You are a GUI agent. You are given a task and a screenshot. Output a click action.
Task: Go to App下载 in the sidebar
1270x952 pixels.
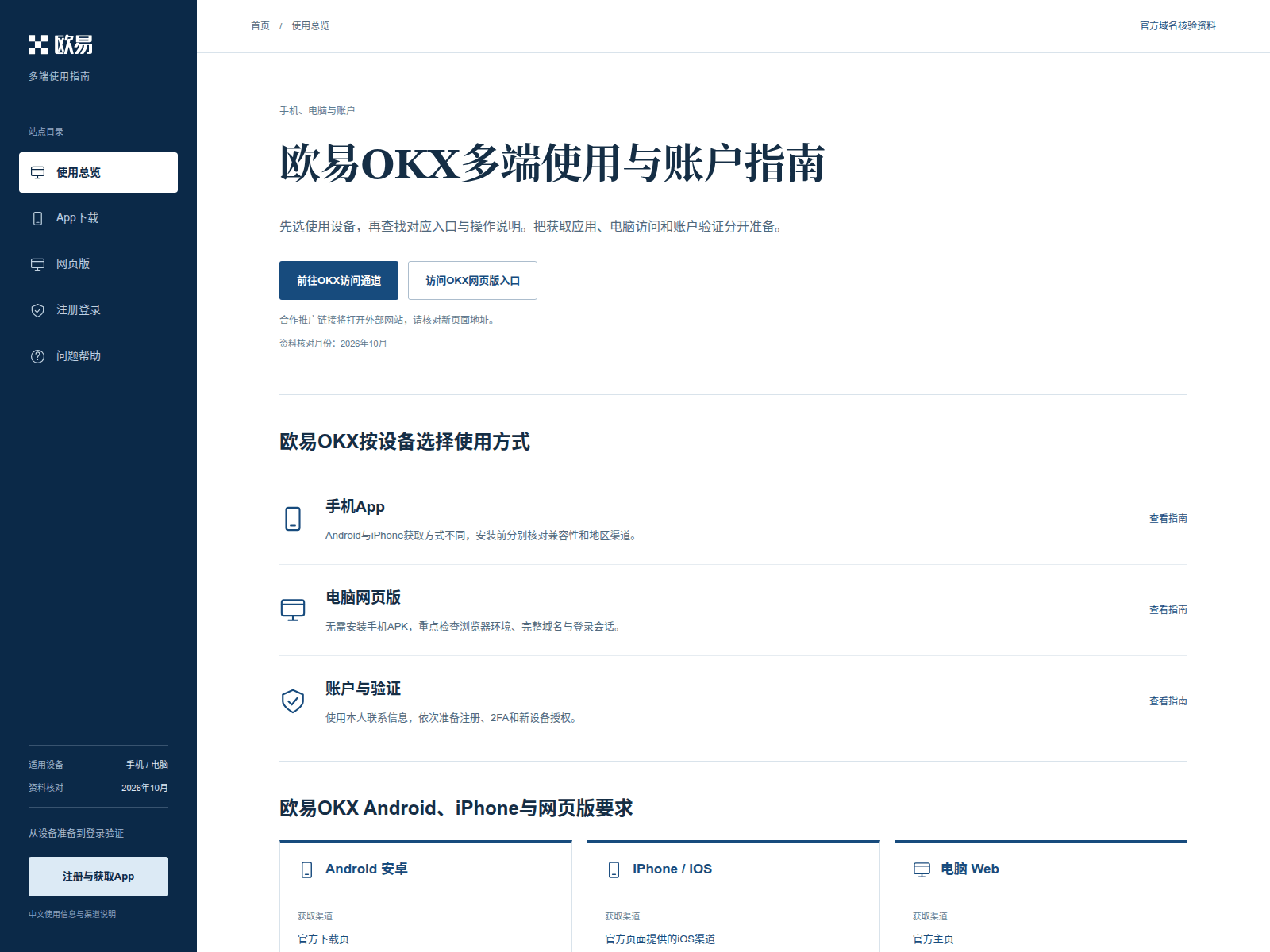point(98,218)
